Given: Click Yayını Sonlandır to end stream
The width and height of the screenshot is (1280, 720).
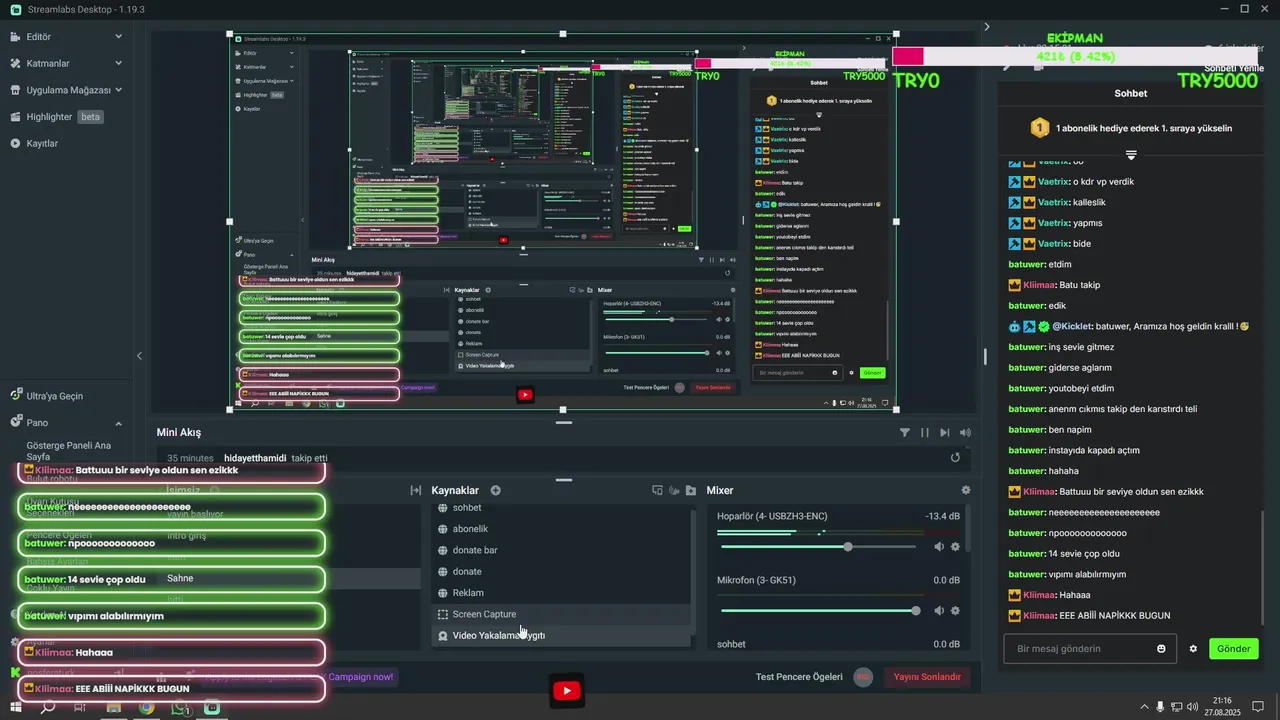Looking at the screenshot, I should [926, 677].
